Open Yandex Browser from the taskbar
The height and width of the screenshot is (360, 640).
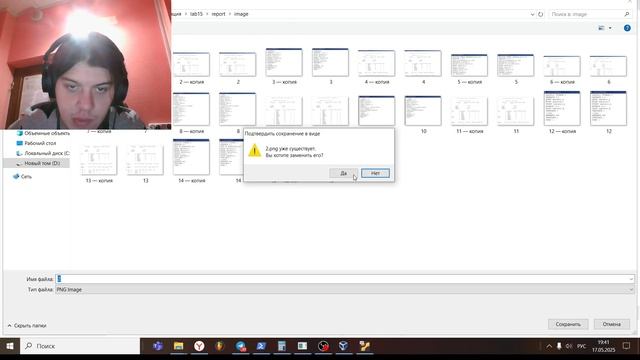coord(199,346)
